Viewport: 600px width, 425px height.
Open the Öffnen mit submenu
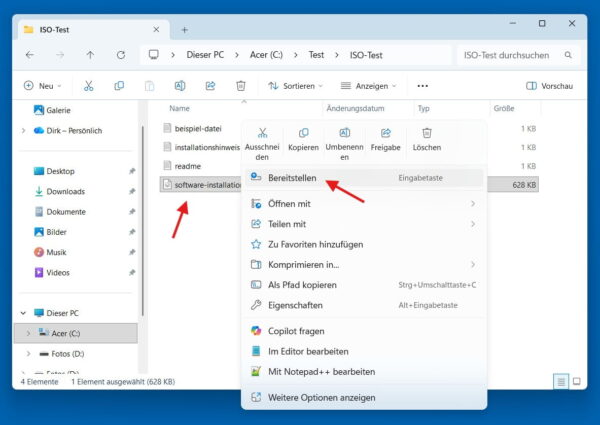coord(364,204)
